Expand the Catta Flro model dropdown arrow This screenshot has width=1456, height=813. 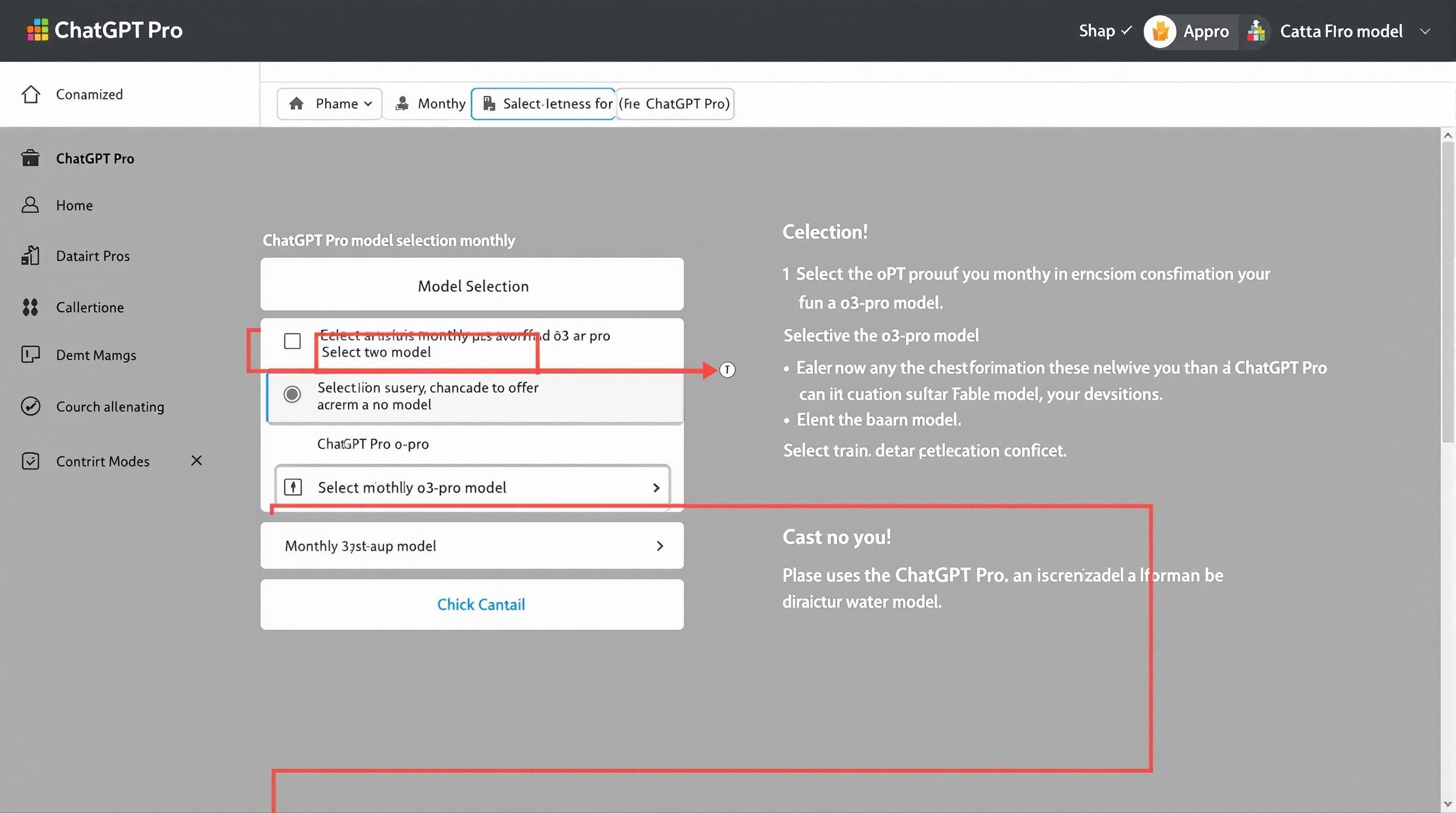tap(1425, 32)
